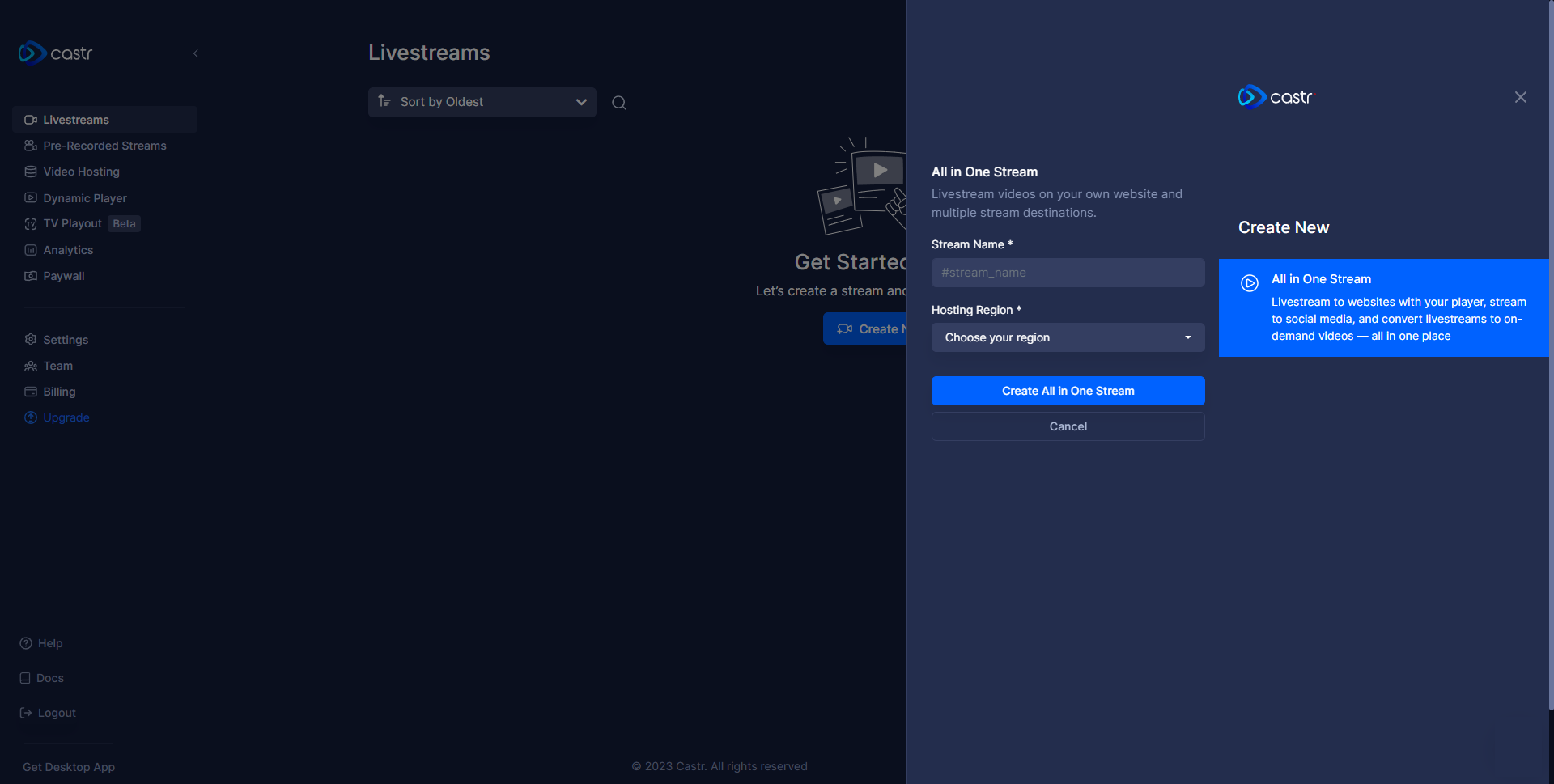
Task: Focus the Stream Name input field
Action: click(x=1068, y=273)
